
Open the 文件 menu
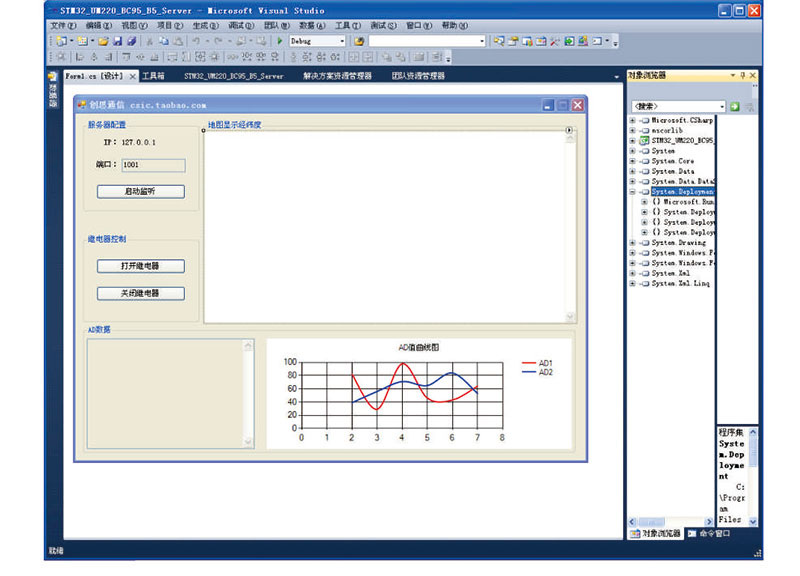(63, 26)
